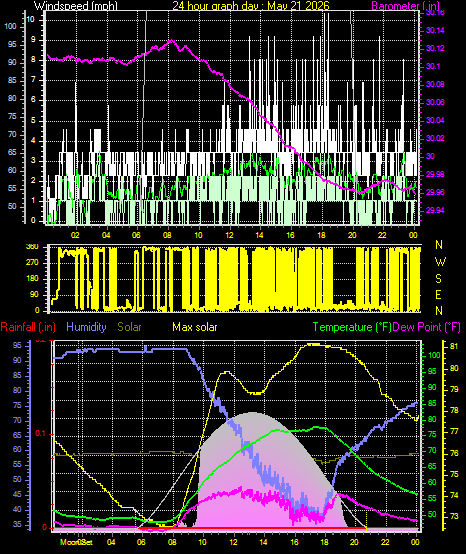Click the 30.1 barometer scale value
Screen dimensions: 466x554
point(433,66)
